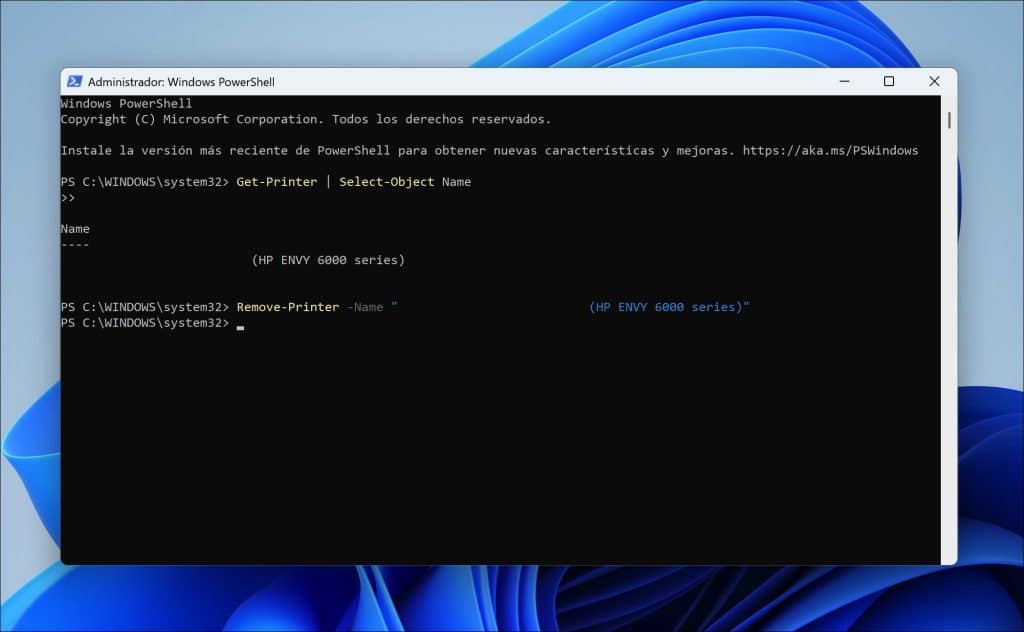Image resolution: width=1024 pixels, height=632 pixels.
Task: Click the white '(HP ENVY 6000 series)' output
Action: point(328,261)
